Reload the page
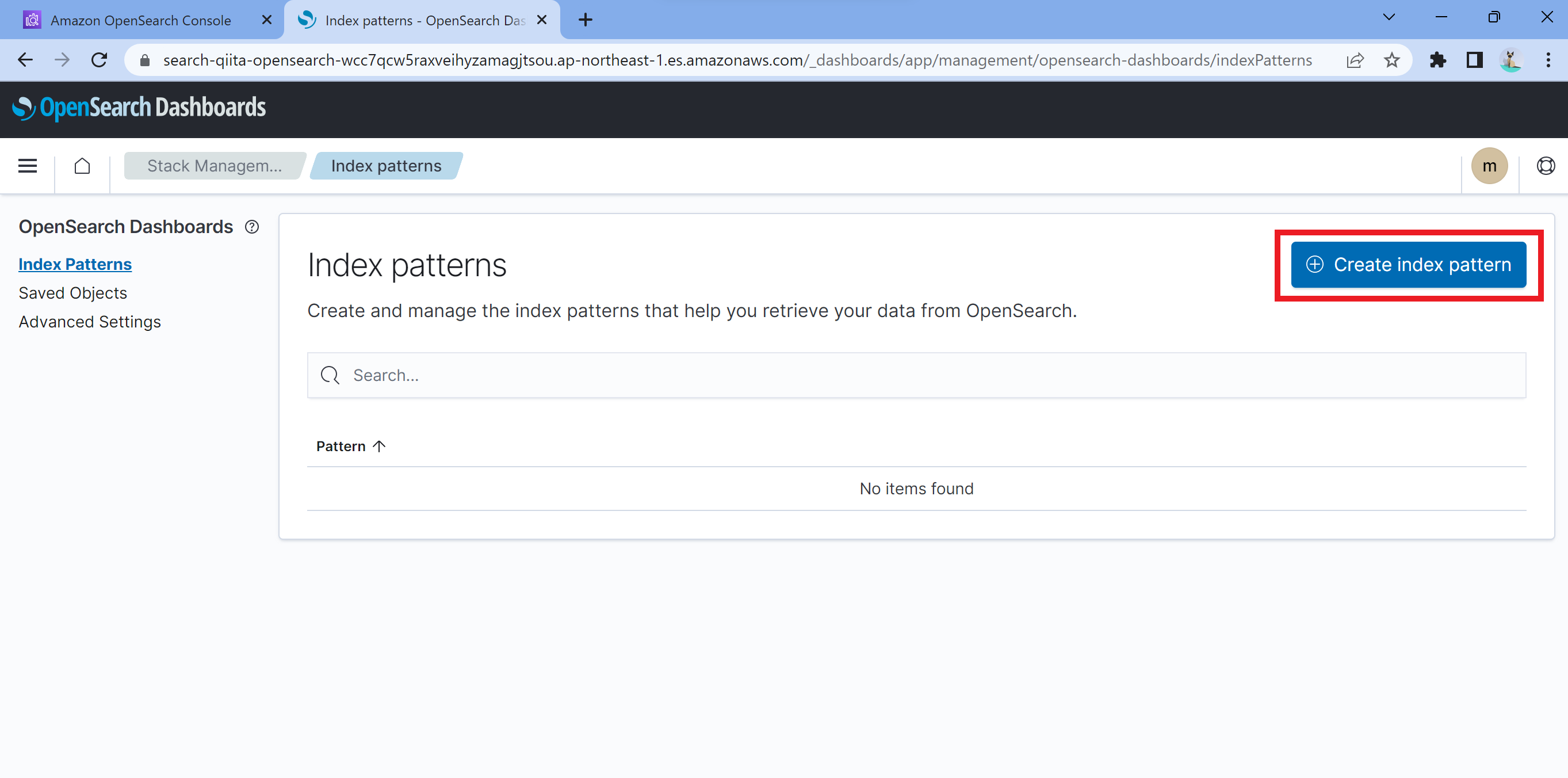Viewport: 1568px width, 778px height. tap(99, 60)
